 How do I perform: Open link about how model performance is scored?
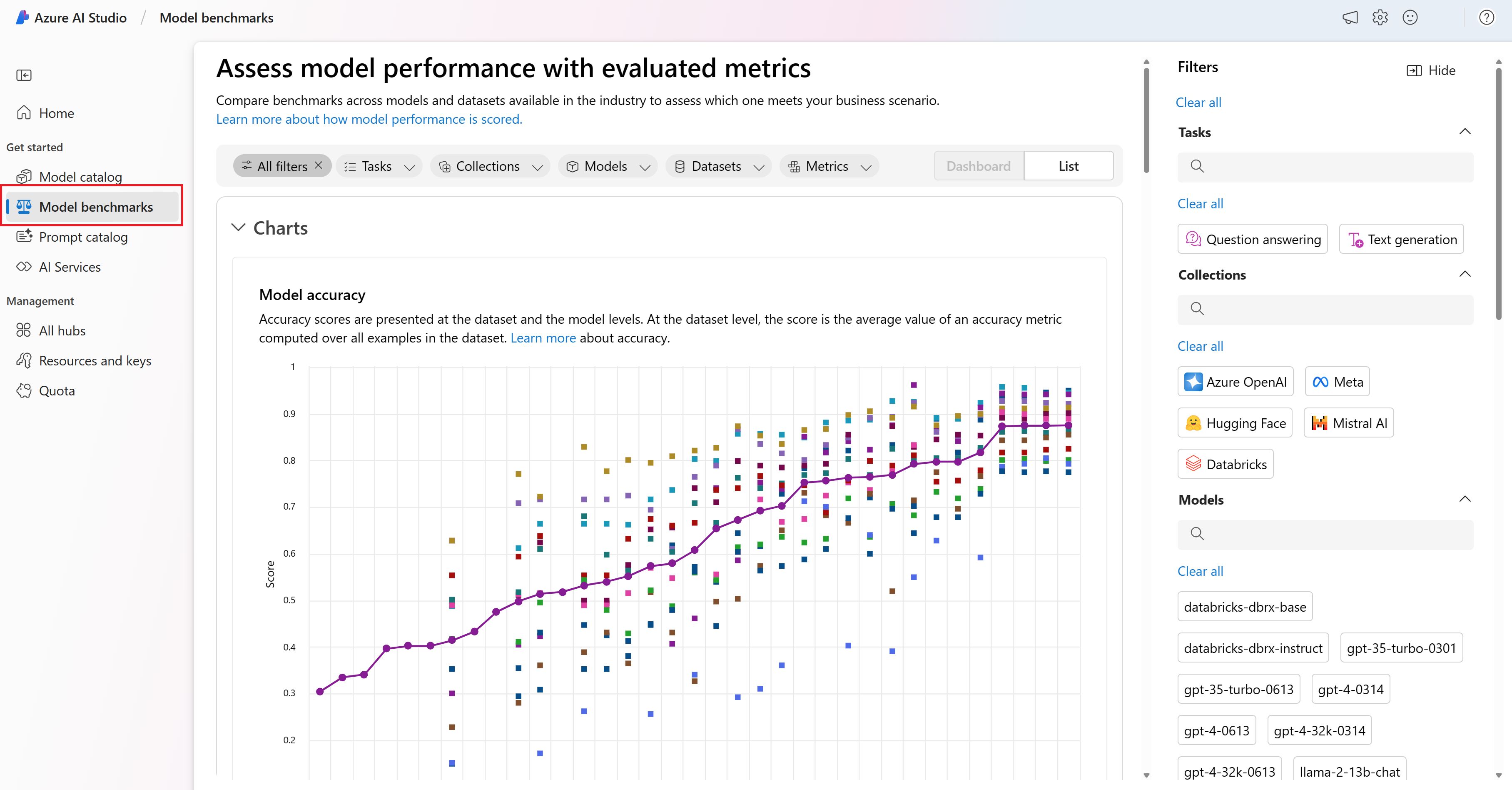pos(369,119)
